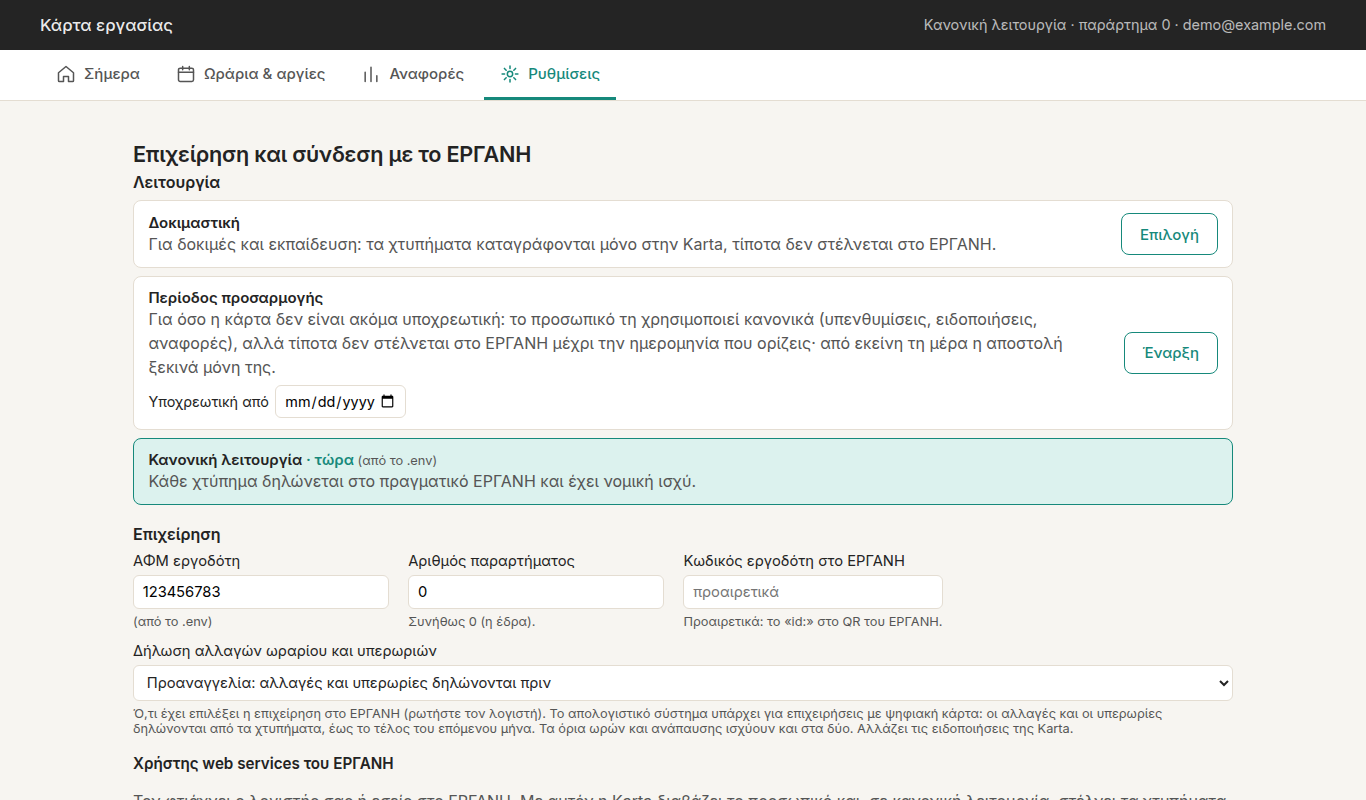Click the hint Συνήθως 0 (η έδρα).
Screen dimensions: 1366x800
coord(472,622)
